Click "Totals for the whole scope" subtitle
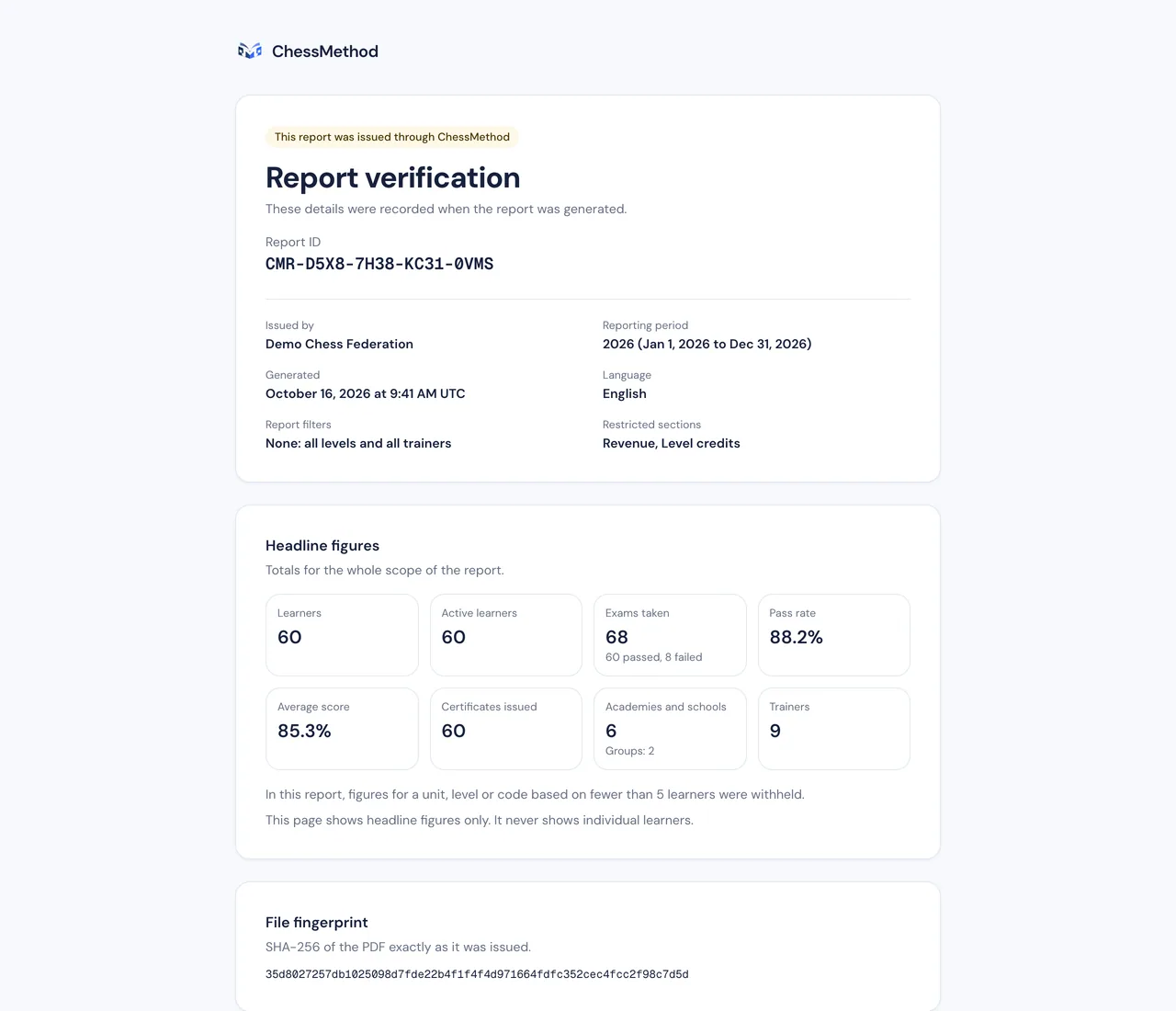The width and height of the screenshot is (1176, 1011). [385, 570]
